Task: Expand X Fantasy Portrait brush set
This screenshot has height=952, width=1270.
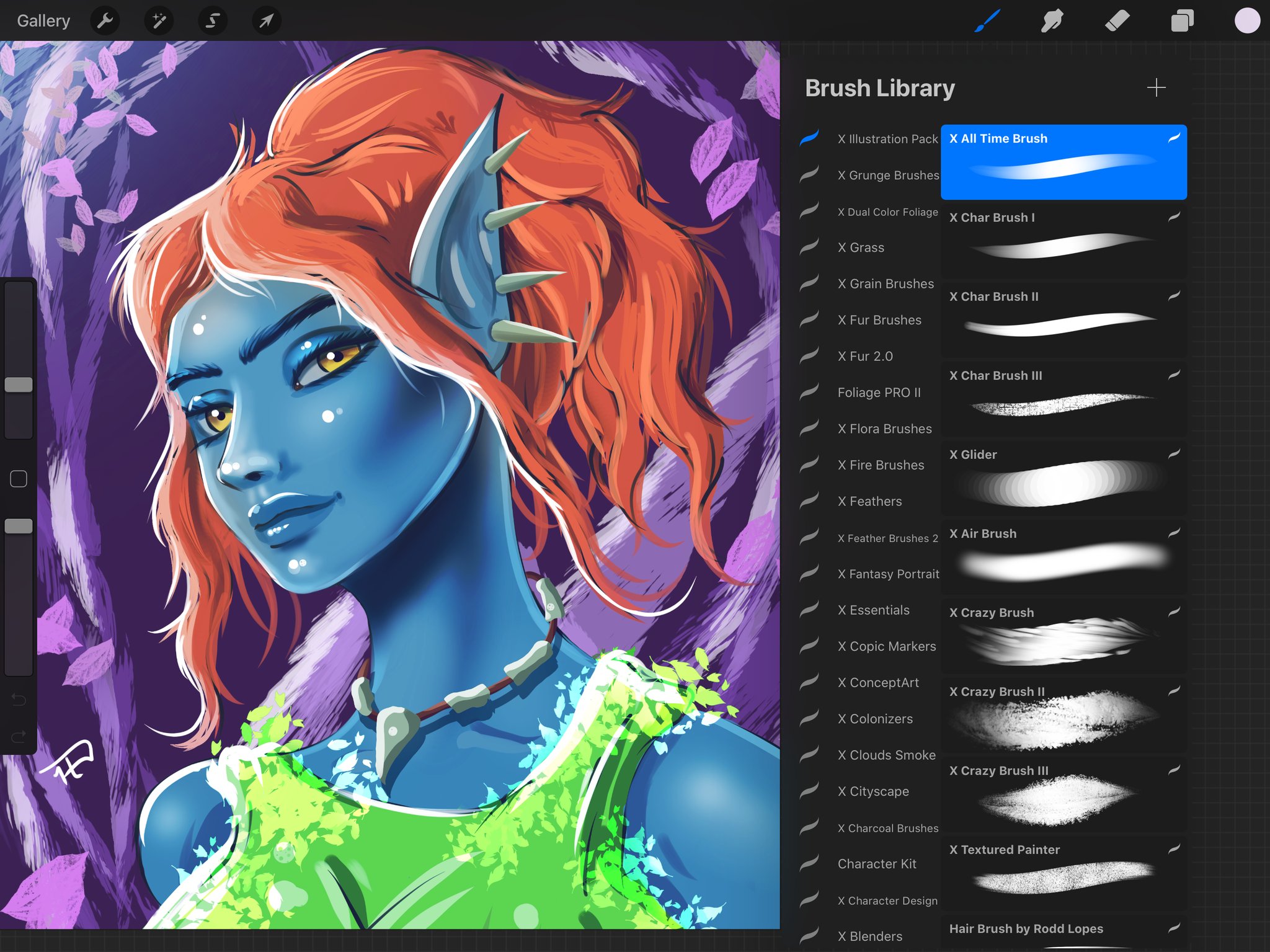Action: coord(883,573)
